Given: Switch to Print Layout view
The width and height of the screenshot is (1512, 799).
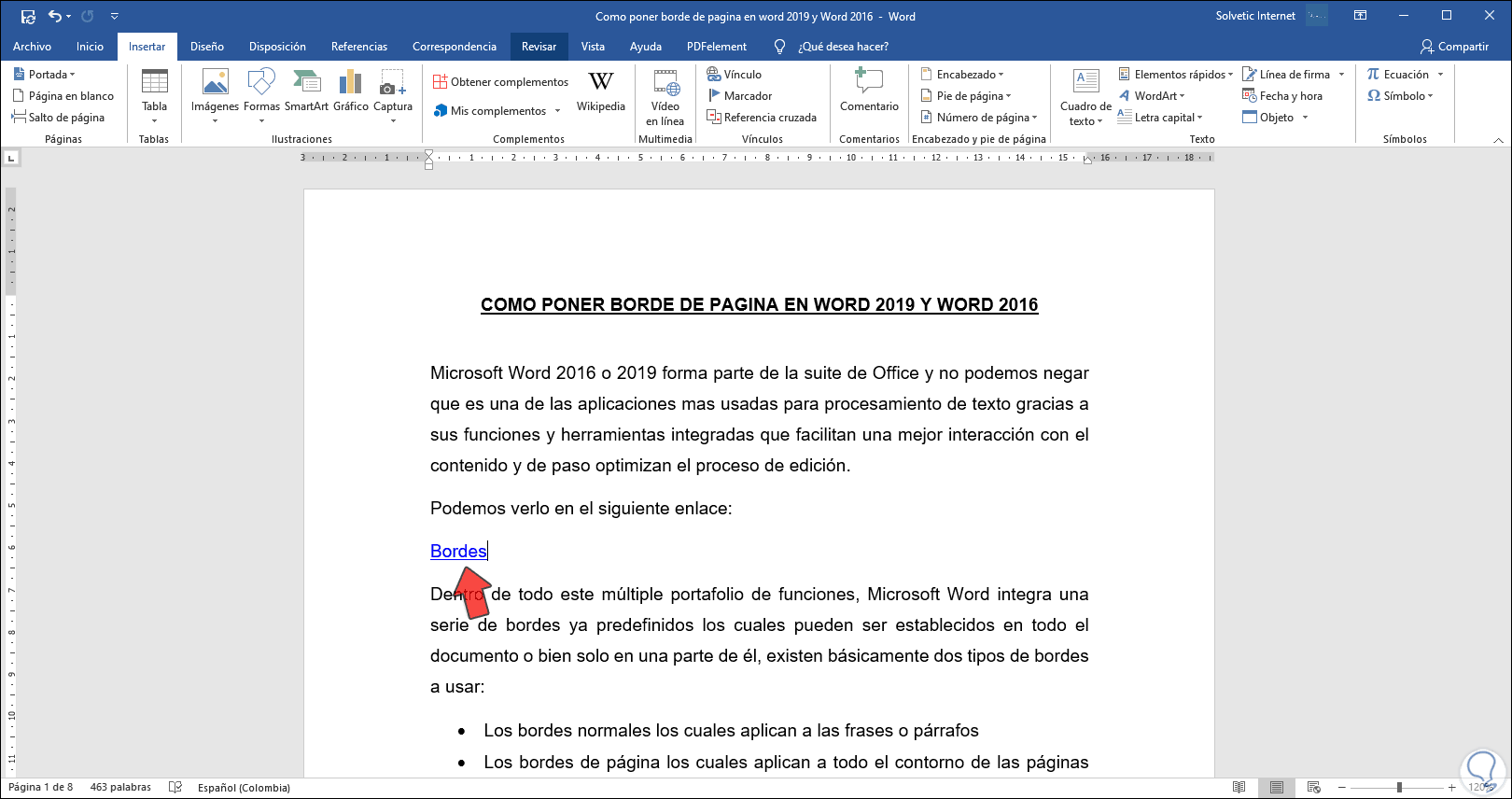Looking at the screenshot, I should point(1277,788).
